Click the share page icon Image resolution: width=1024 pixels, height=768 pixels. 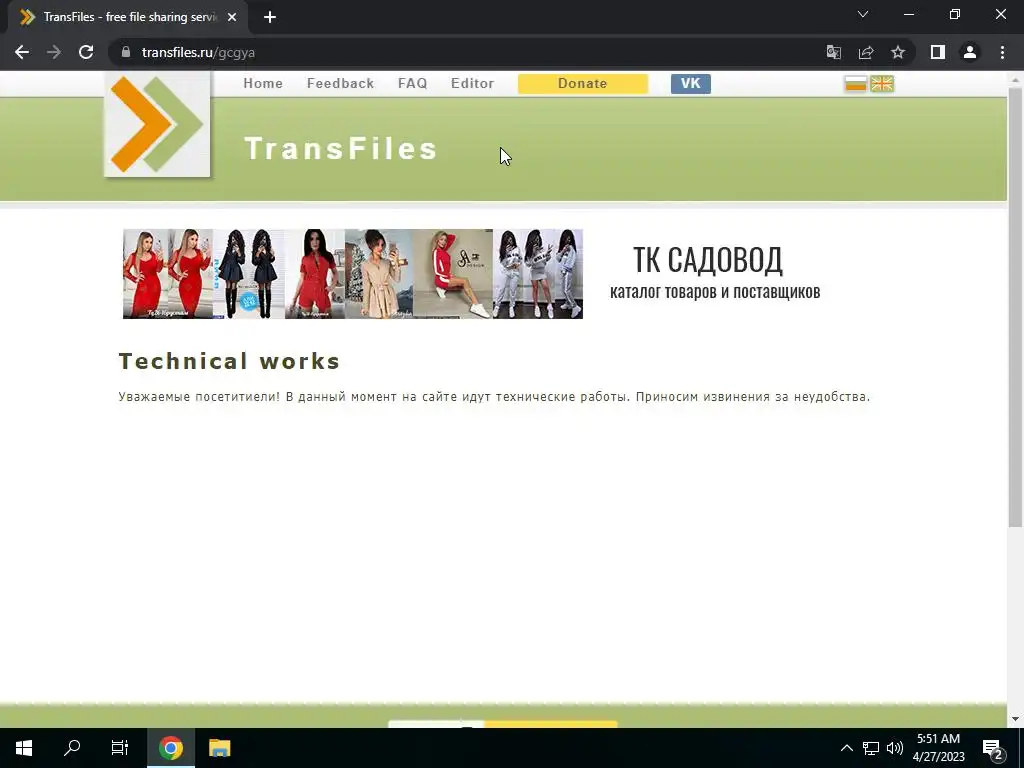coord(866,52)
